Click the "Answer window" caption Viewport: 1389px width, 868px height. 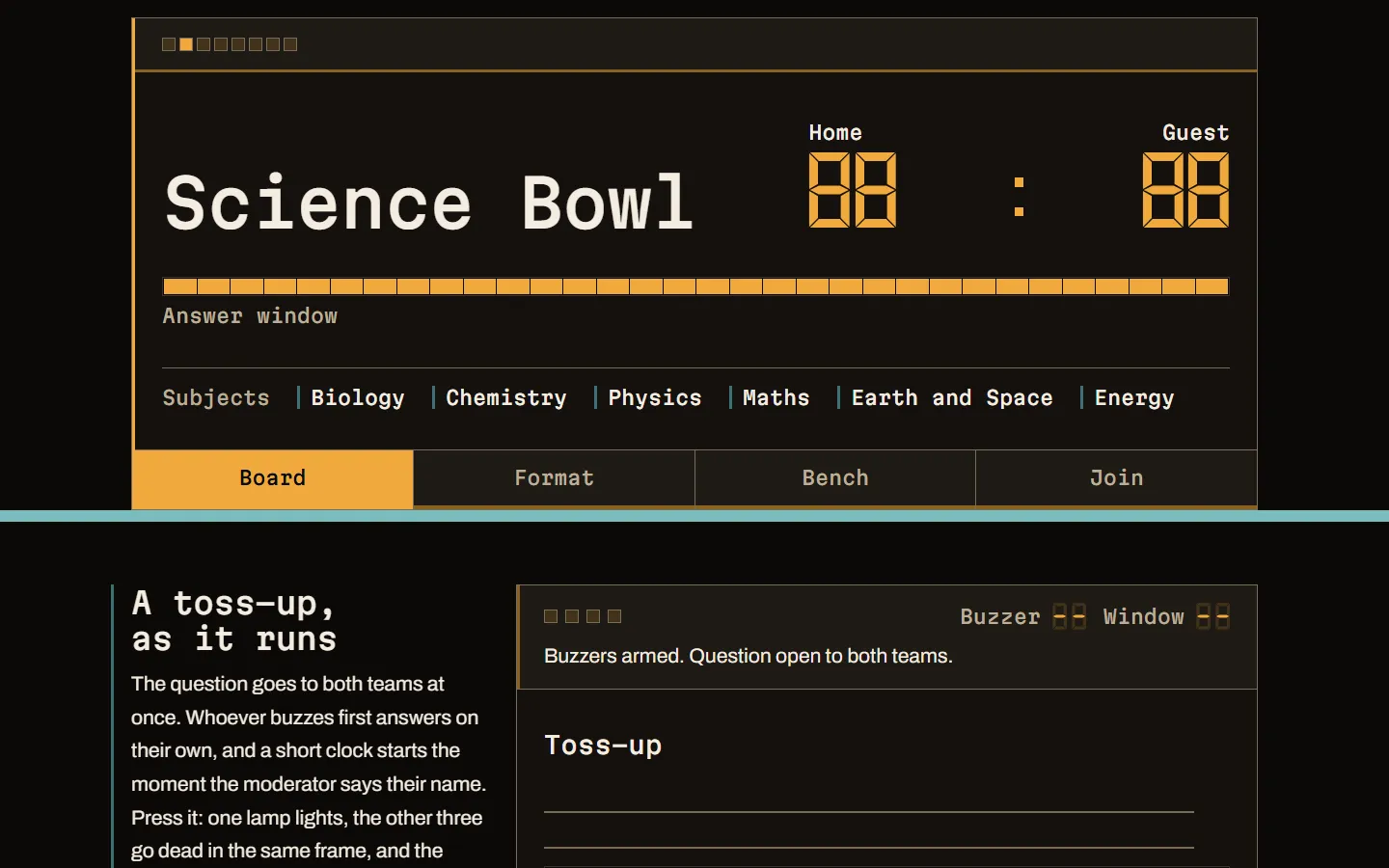250,316
